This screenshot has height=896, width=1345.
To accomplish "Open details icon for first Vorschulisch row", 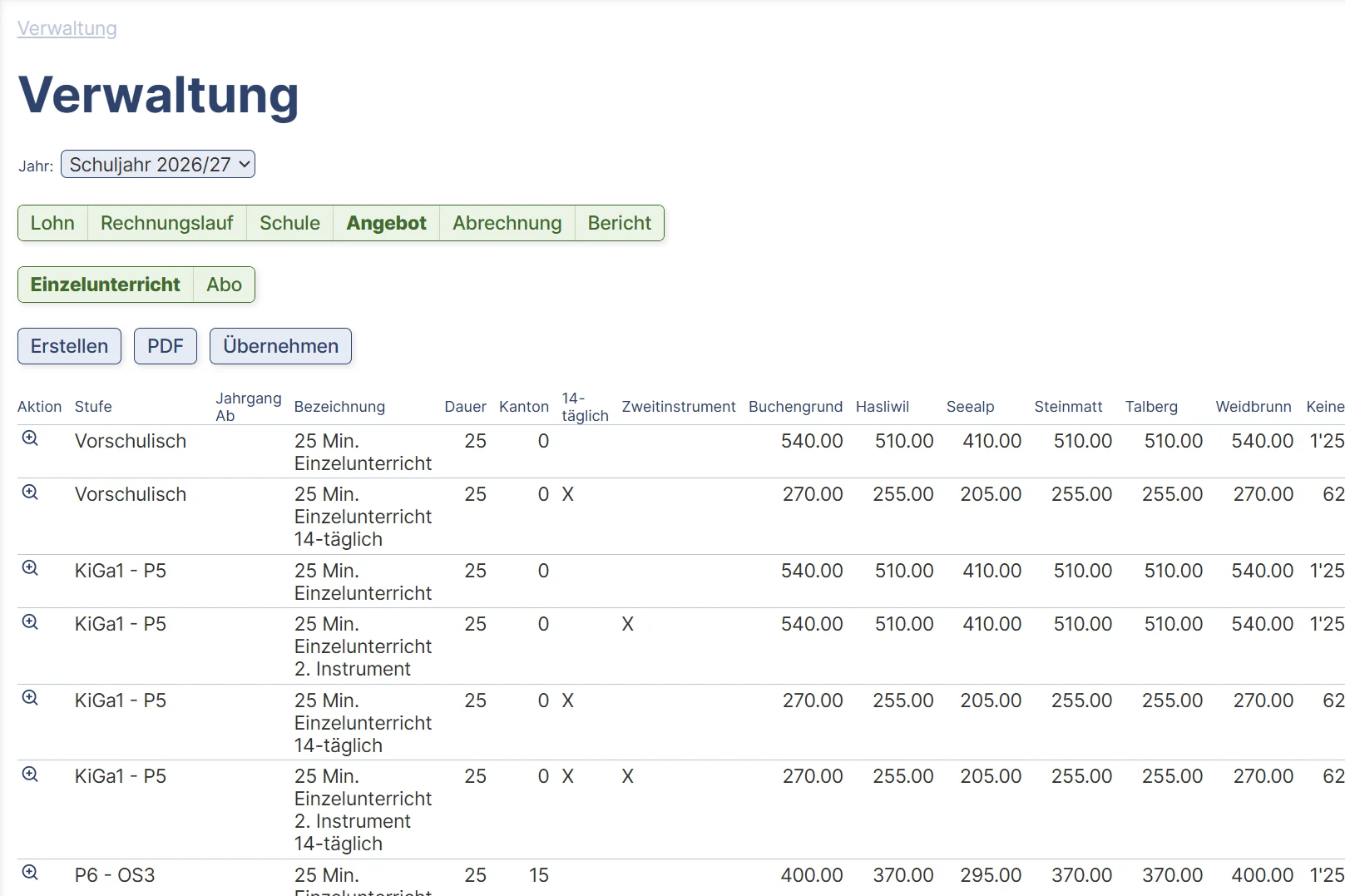I will pos(30,438).
